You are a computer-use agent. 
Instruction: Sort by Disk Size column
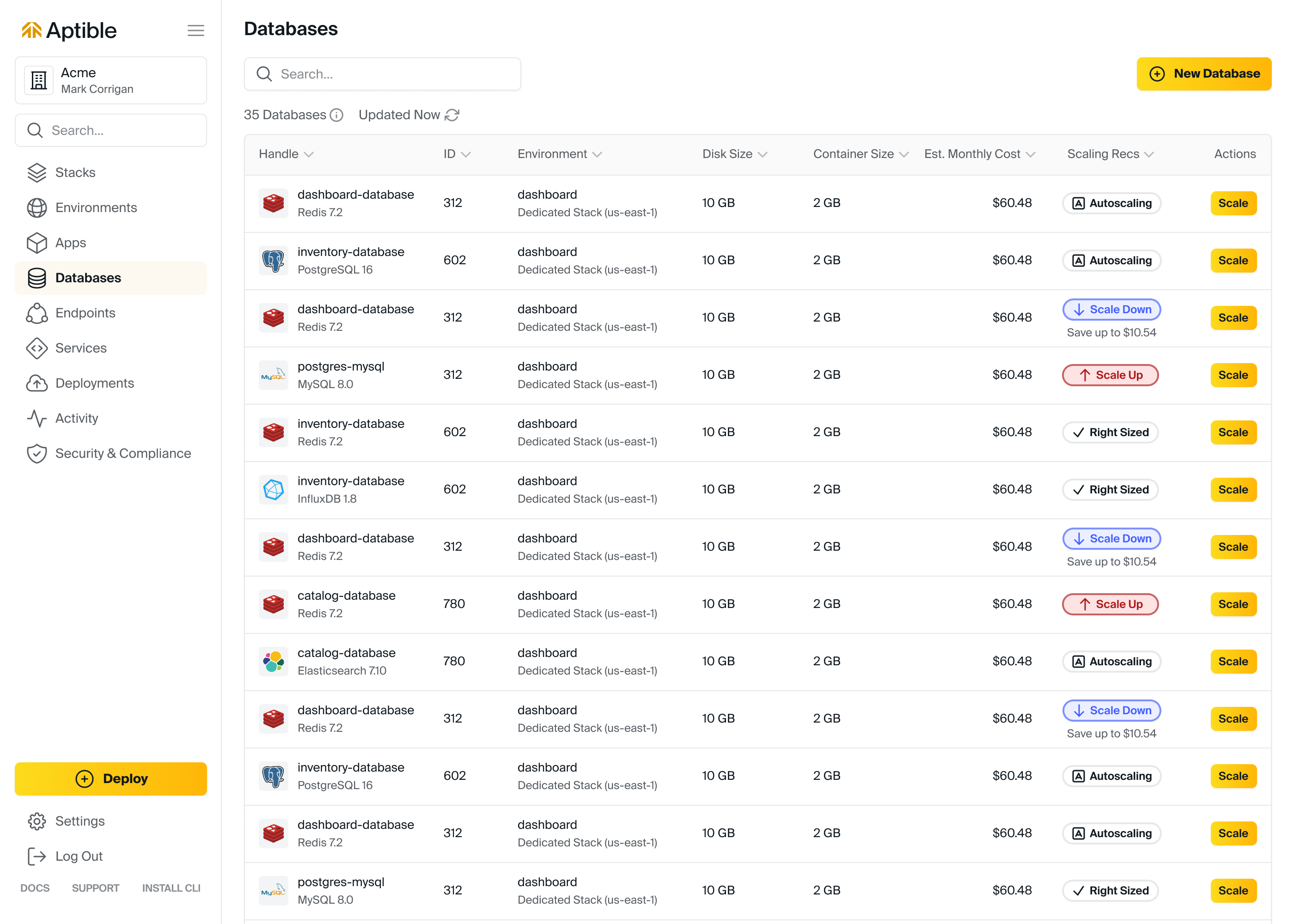pyautogui.click(x=735, y=154)
